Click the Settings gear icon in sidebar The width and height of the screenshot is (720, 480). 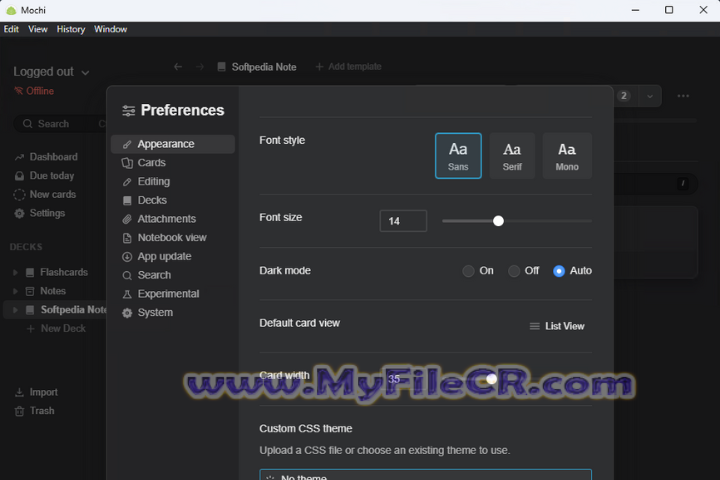coord(19,214)
